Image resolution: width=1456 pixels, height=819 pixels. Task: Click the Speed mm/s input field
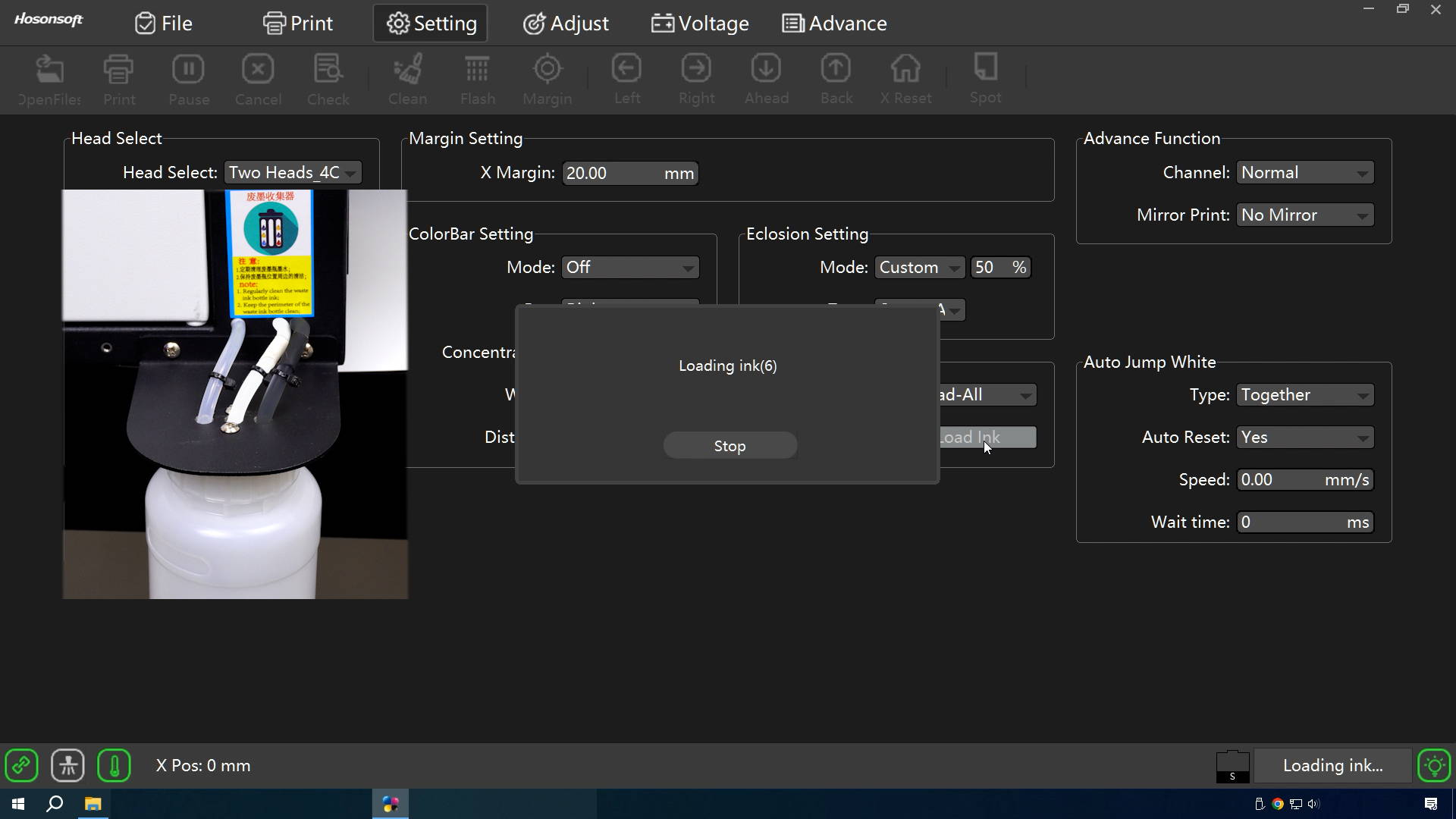coord(1305,480)
